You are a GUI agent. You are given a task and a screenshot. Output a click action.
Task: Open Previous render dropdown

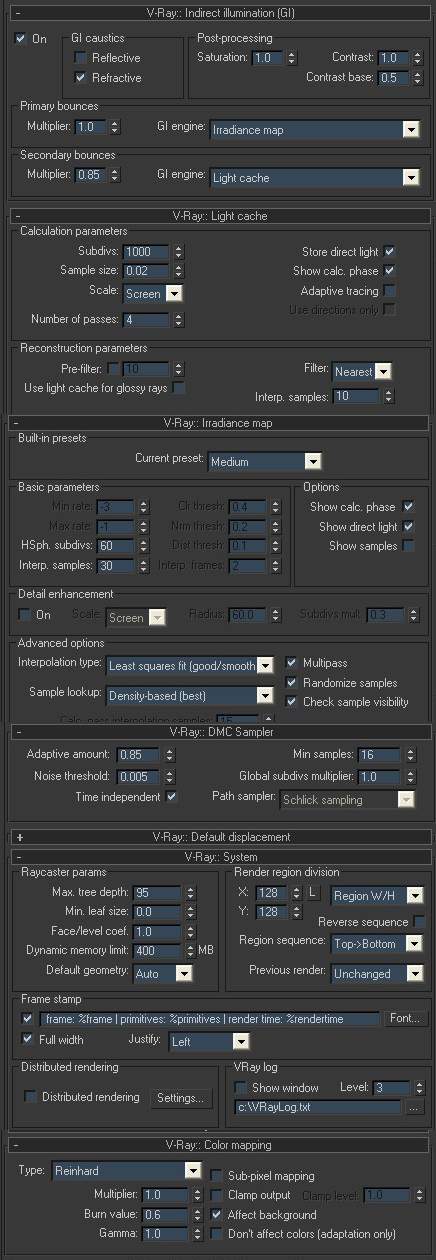click(x=377, y=973)
